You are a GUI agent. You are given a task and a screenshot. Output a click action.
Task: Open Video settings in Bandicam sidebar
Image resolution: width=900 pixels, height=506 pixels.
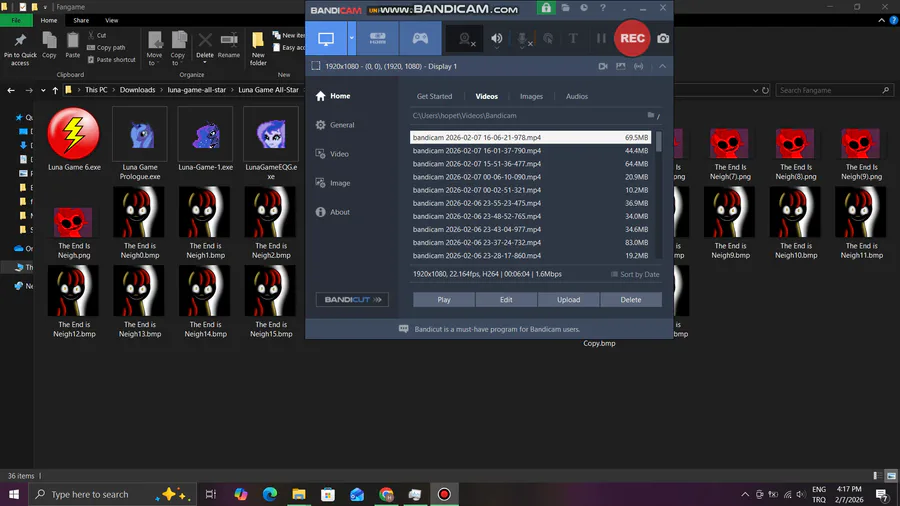click(332, 154)
